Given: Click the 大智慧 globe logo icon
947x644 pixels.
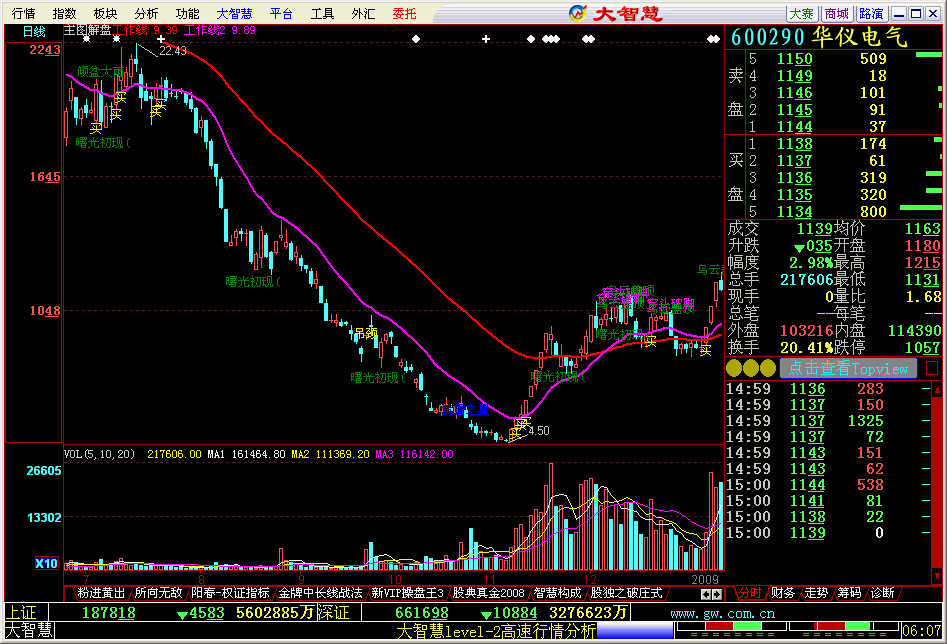Looking at the screenshot, I should point(577,13).
